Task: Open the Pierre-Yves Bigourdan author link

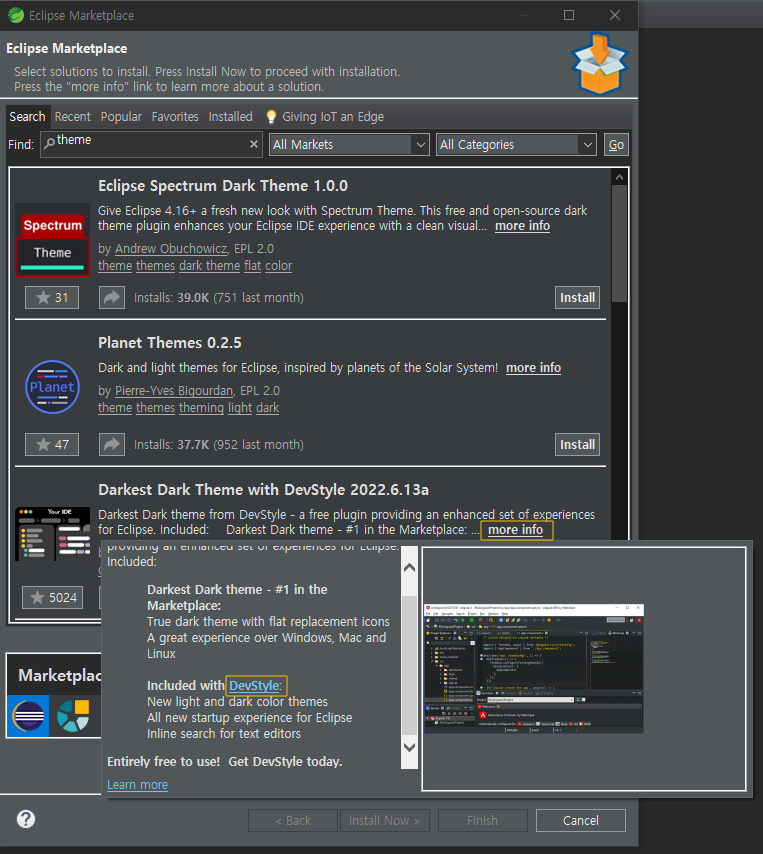Action: click(174, 391)
